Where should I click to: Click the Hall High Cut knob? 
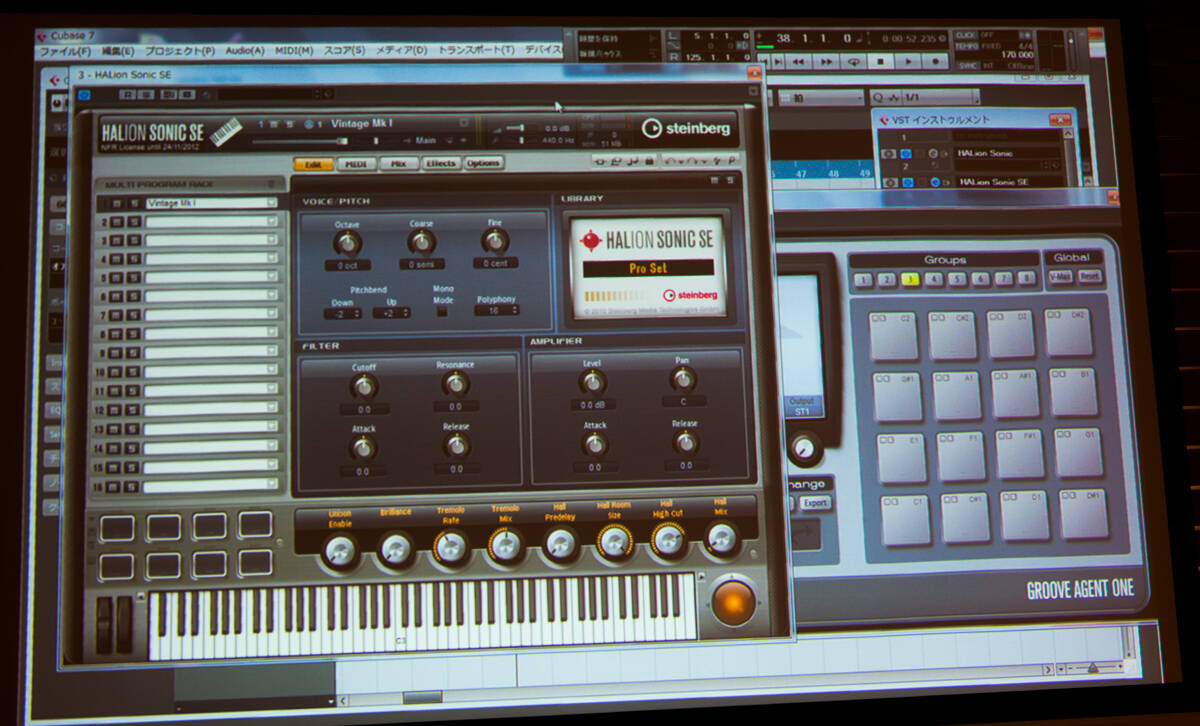(x=667, y=540)
